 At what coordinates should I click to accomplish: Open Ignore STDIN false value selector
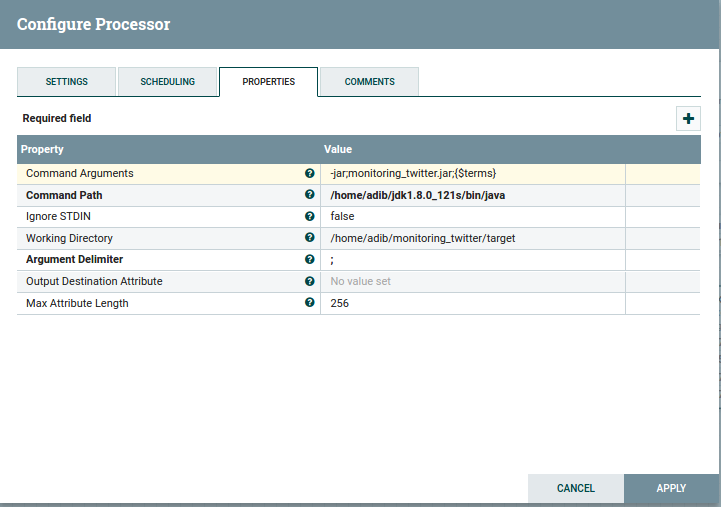(x=472, y=217)
